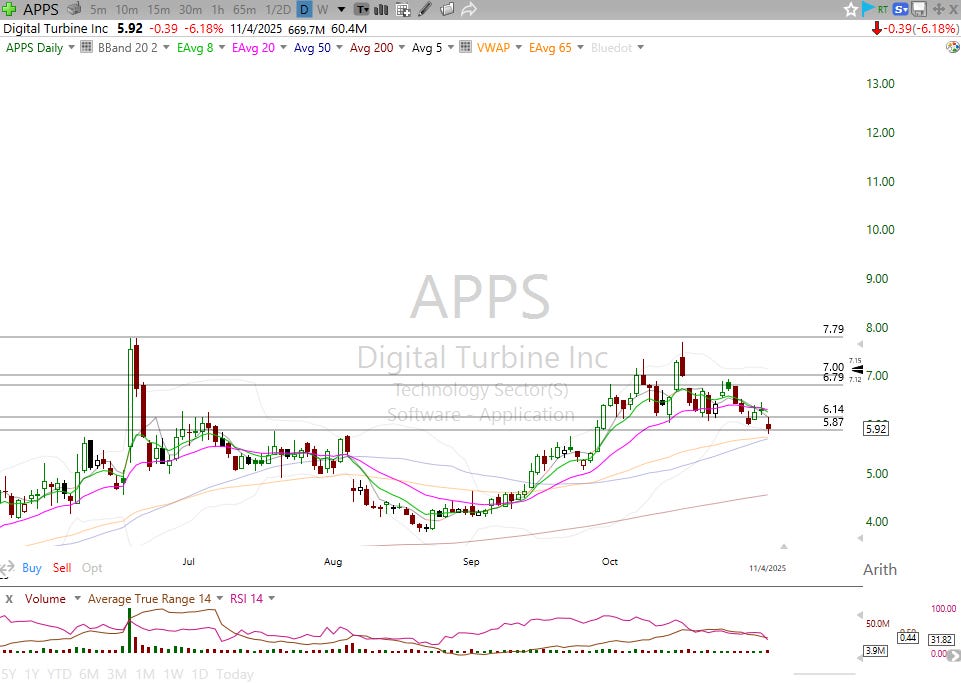
Task: Open the news/notes icon beside APPS
Action: click(74, 9)
